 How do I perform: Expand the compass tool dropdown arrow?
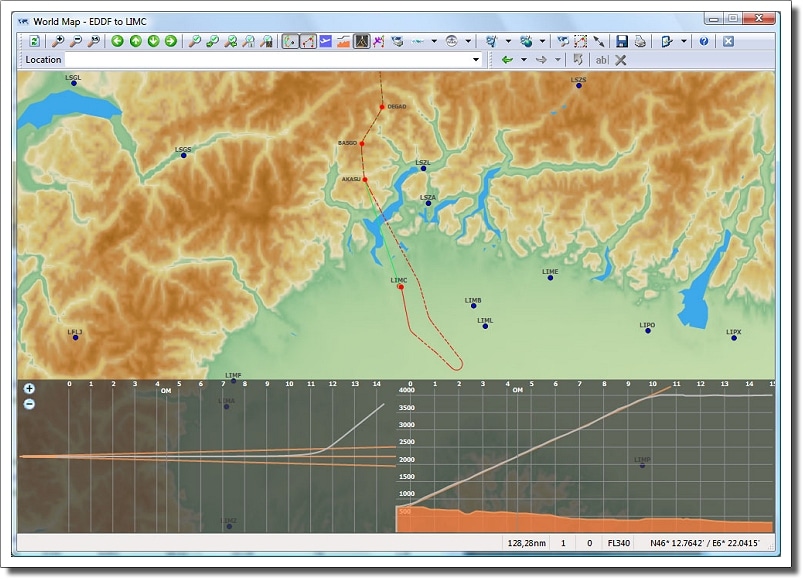click(x=468, y=41)
